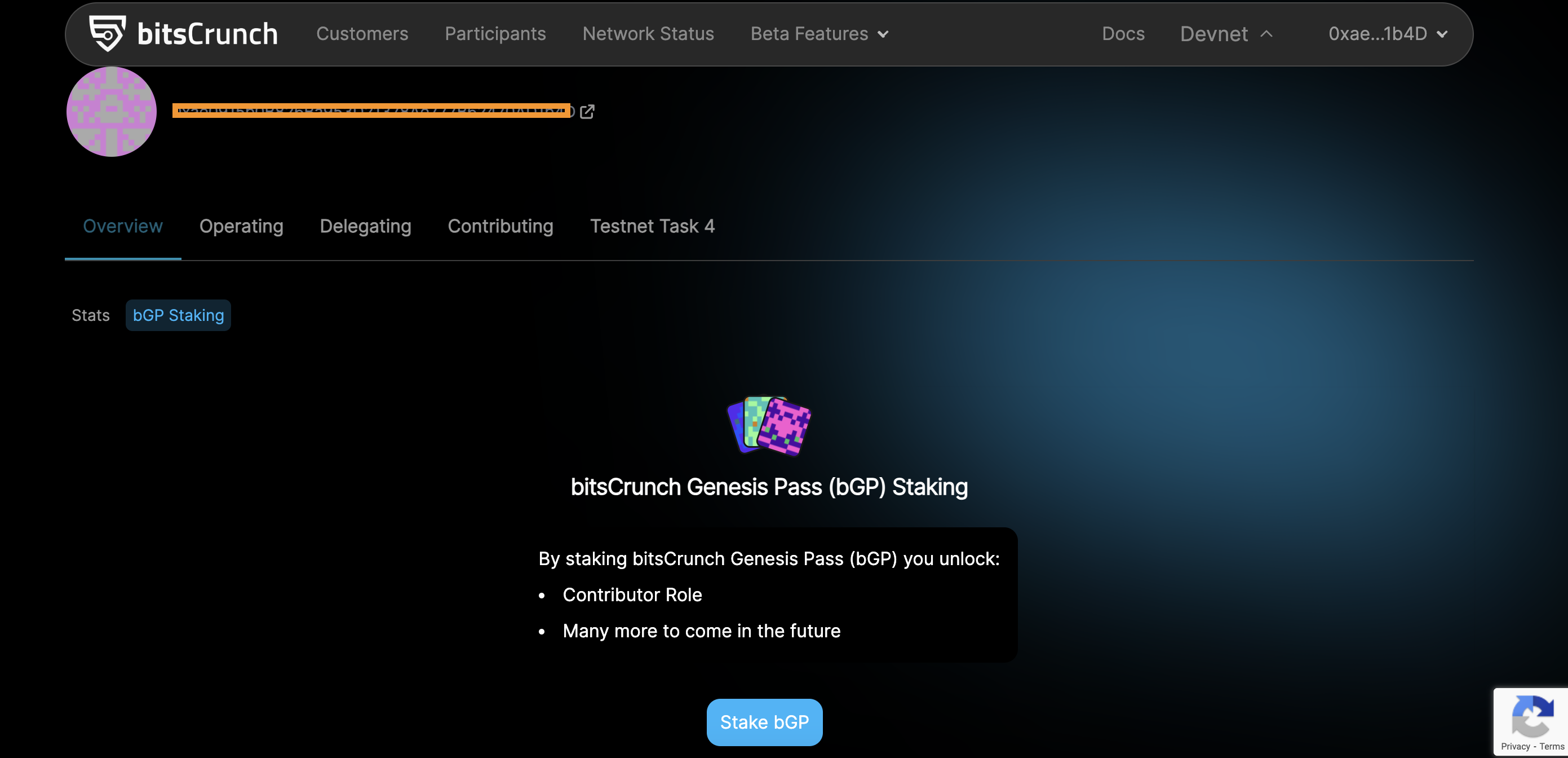Open the reCAPTCHA Terms link

(1552, 746)
